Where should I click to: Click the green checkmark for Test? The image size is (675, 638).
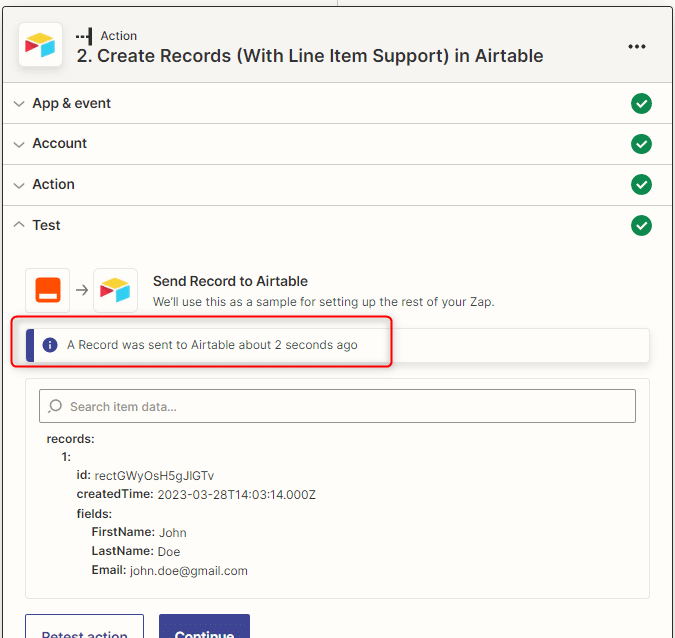click(641, 226)
